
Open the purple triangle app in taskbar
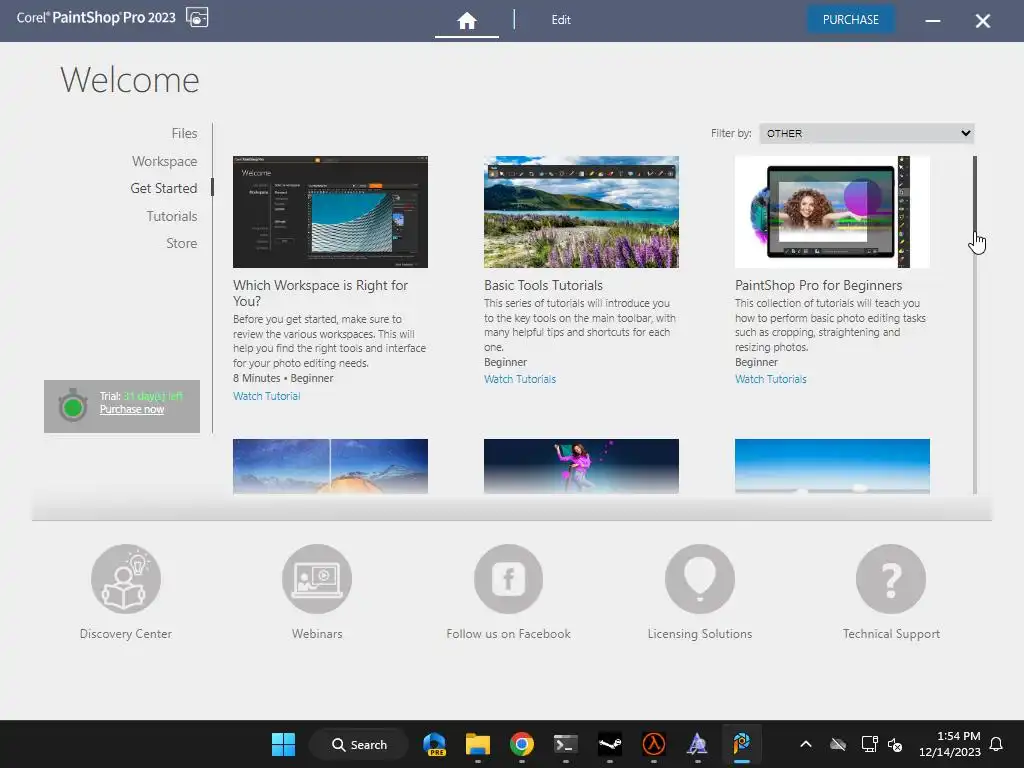[697, 744]
